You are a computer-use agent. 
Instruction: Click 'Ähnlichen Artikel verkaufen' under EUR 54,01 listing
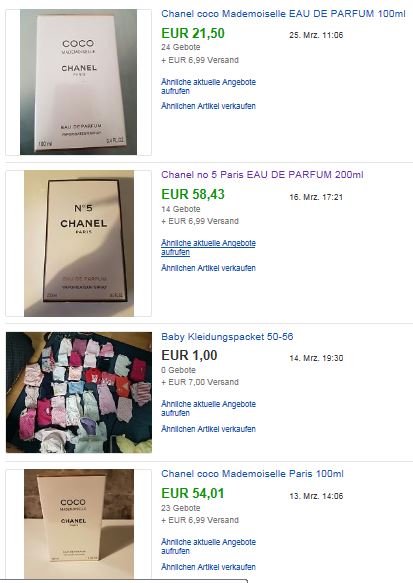[x=208, y=567]
